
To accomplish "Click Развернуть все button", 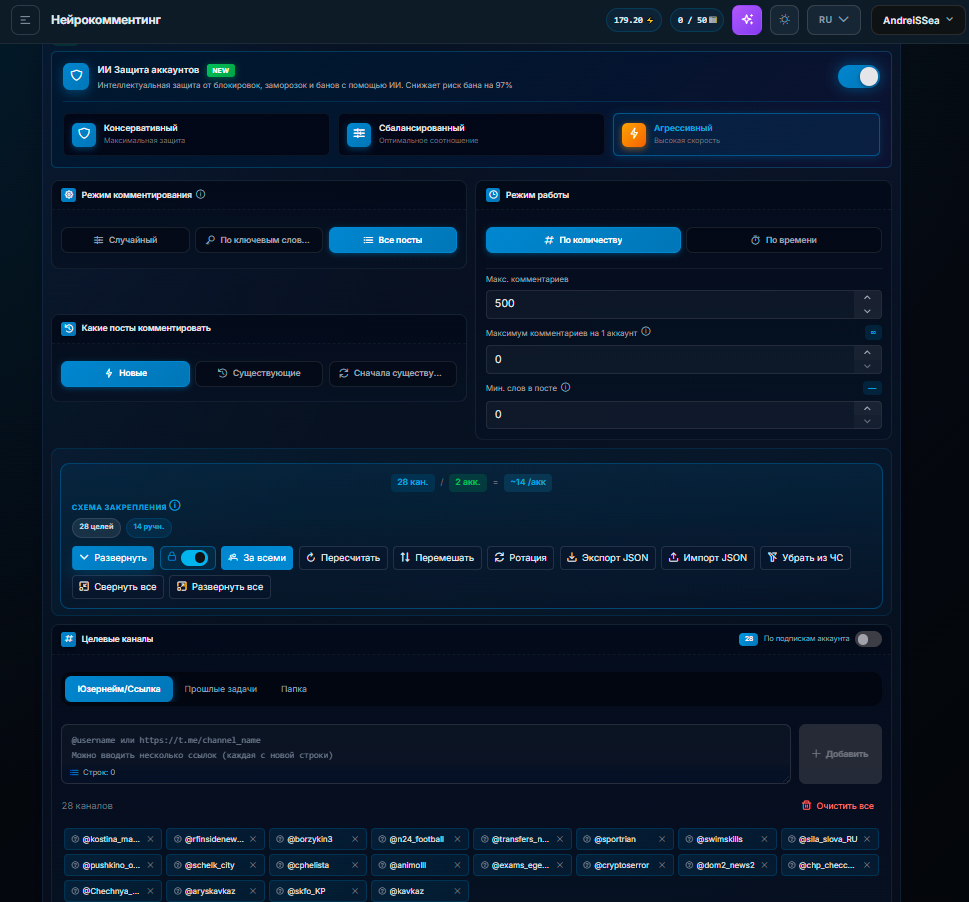I will (220, 587).
